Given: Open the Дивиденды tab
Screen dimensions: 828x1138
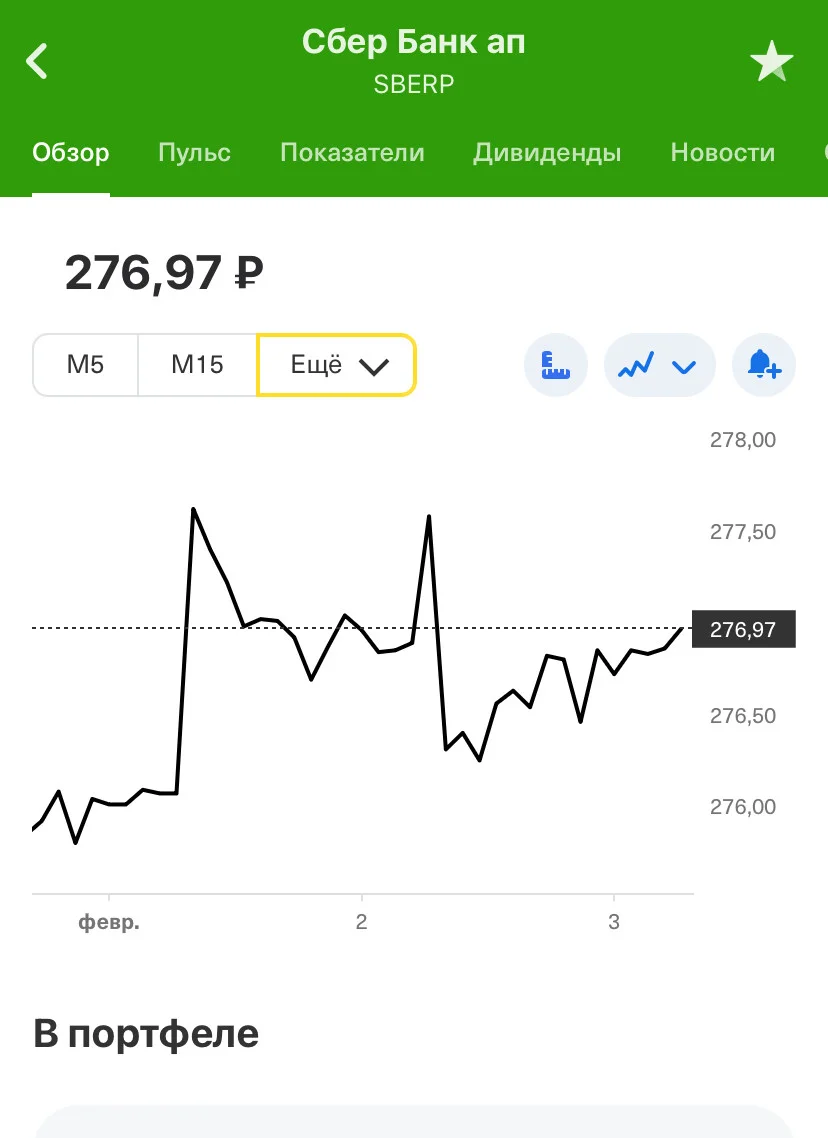Looking at the screenshot, I should (x=547, y=152).
